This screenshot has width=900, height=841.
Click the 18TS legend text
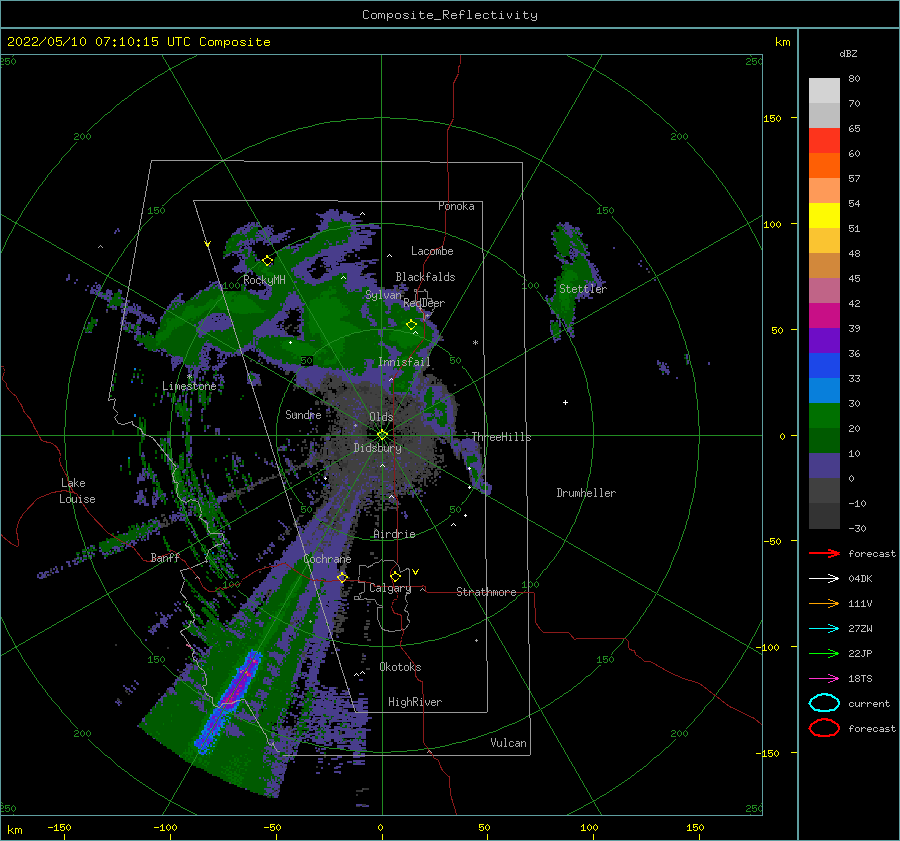(860, 679)
